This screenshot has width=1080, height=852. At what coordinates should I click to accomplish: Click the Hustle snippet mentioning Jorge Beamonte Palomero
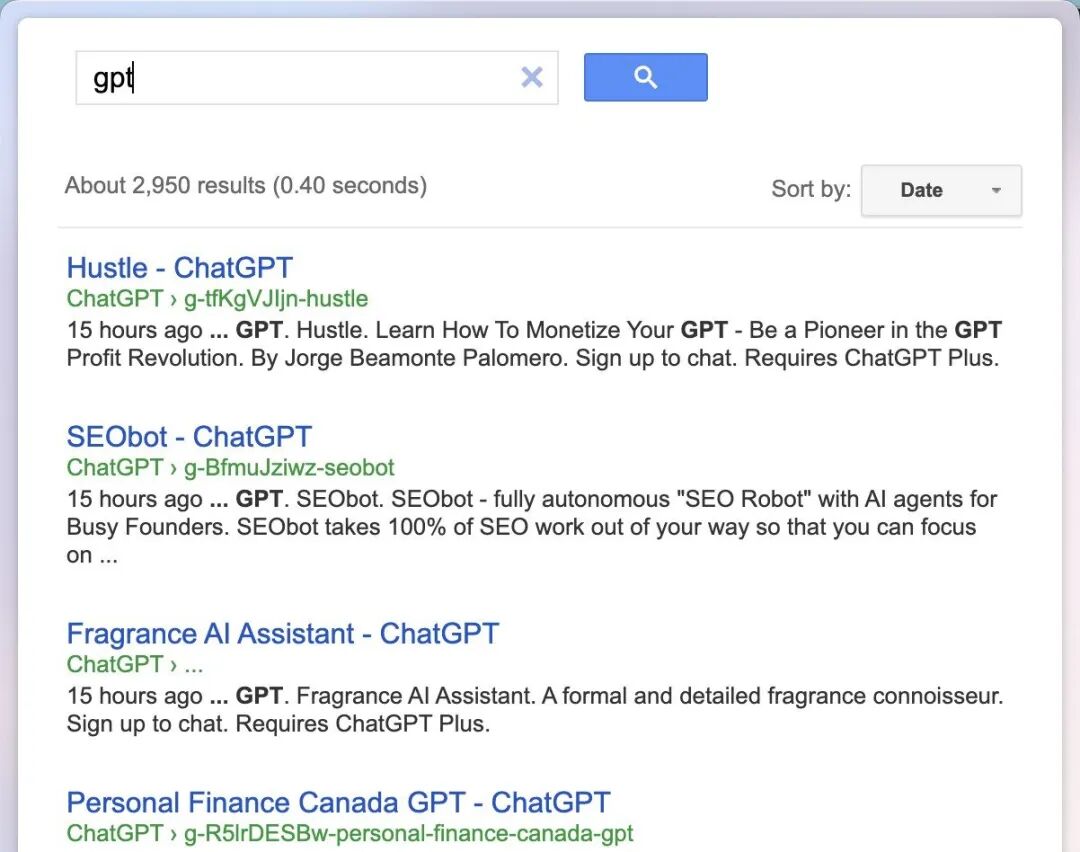534,344
